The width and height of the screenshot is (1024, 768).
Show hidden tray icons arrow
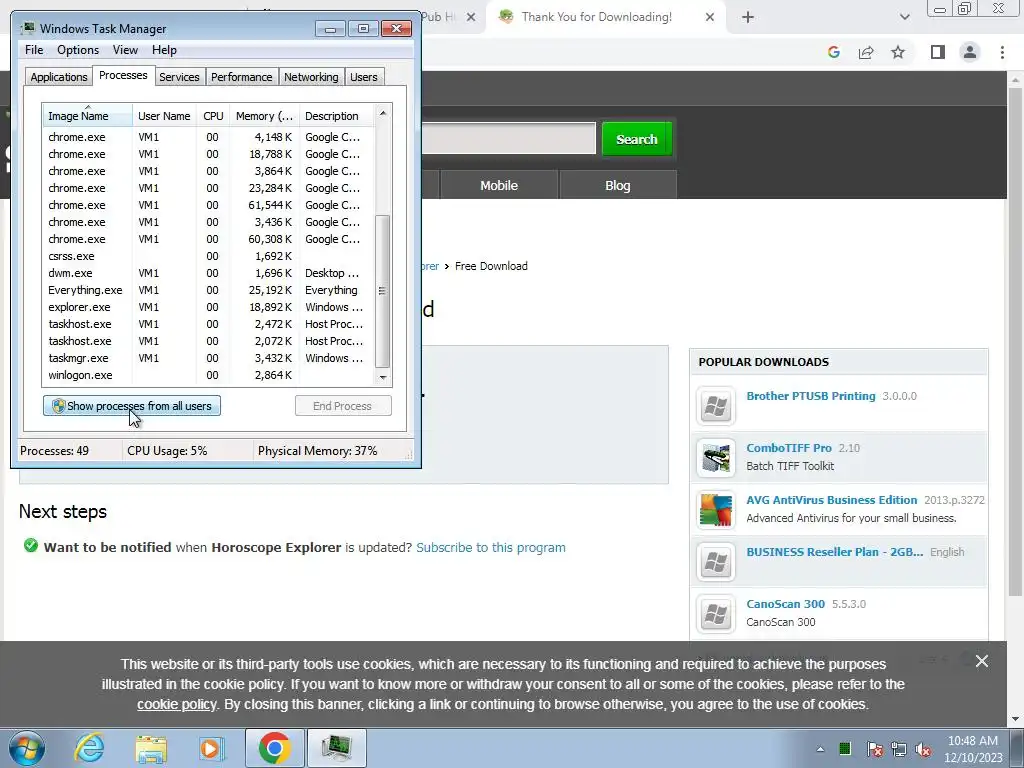pos(820,749)
